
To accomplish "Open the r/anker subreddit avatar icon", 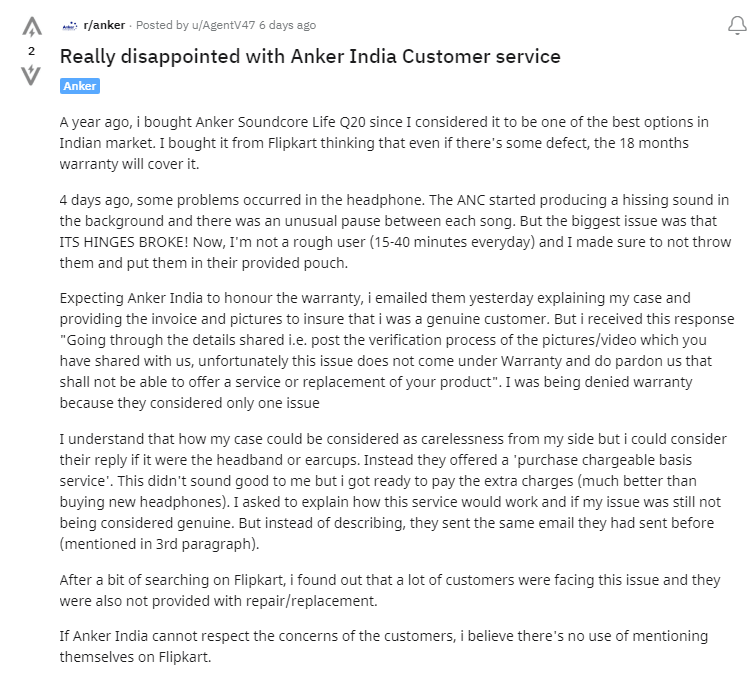I will coord(70,26).
